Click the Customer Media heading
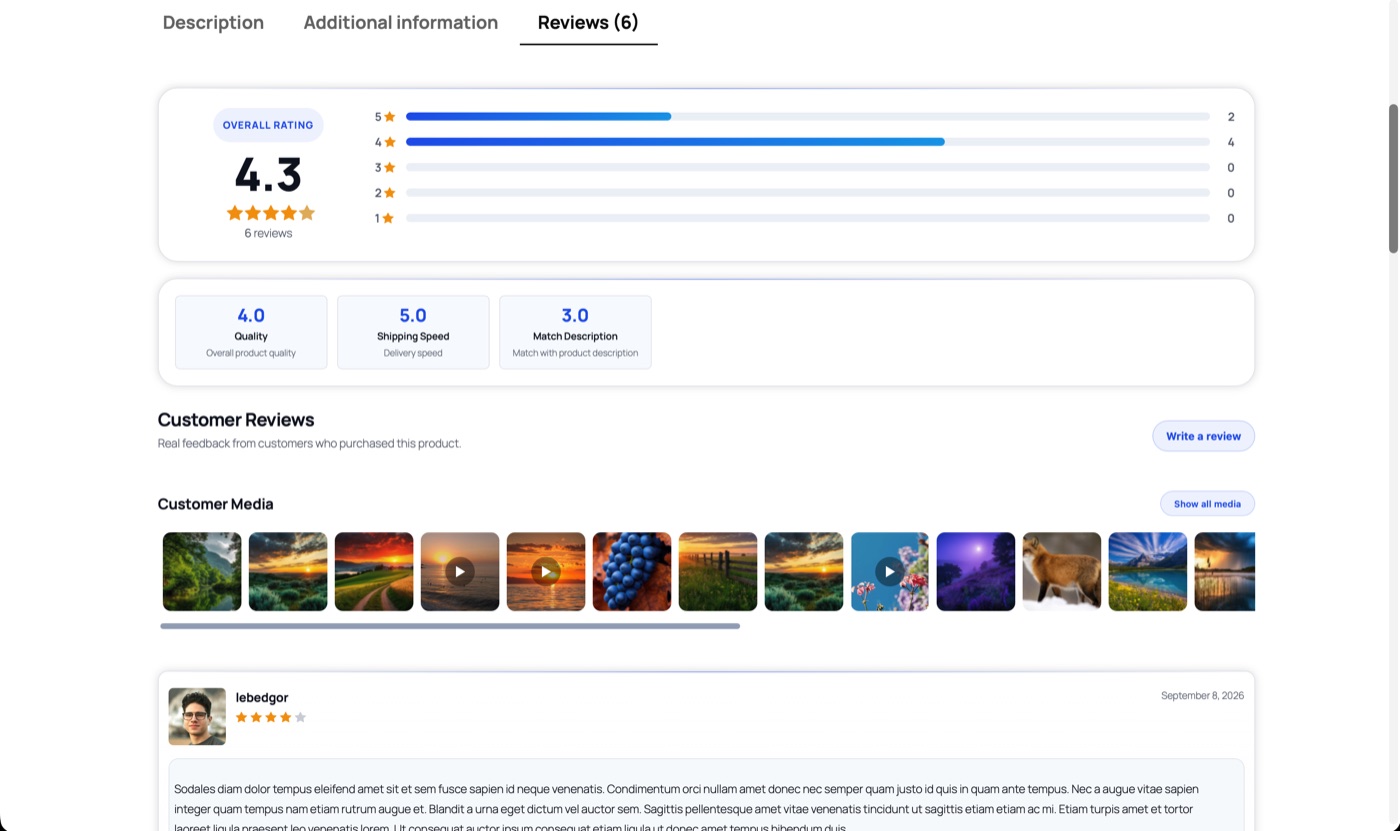1400x831 pixels. point(215,504)
